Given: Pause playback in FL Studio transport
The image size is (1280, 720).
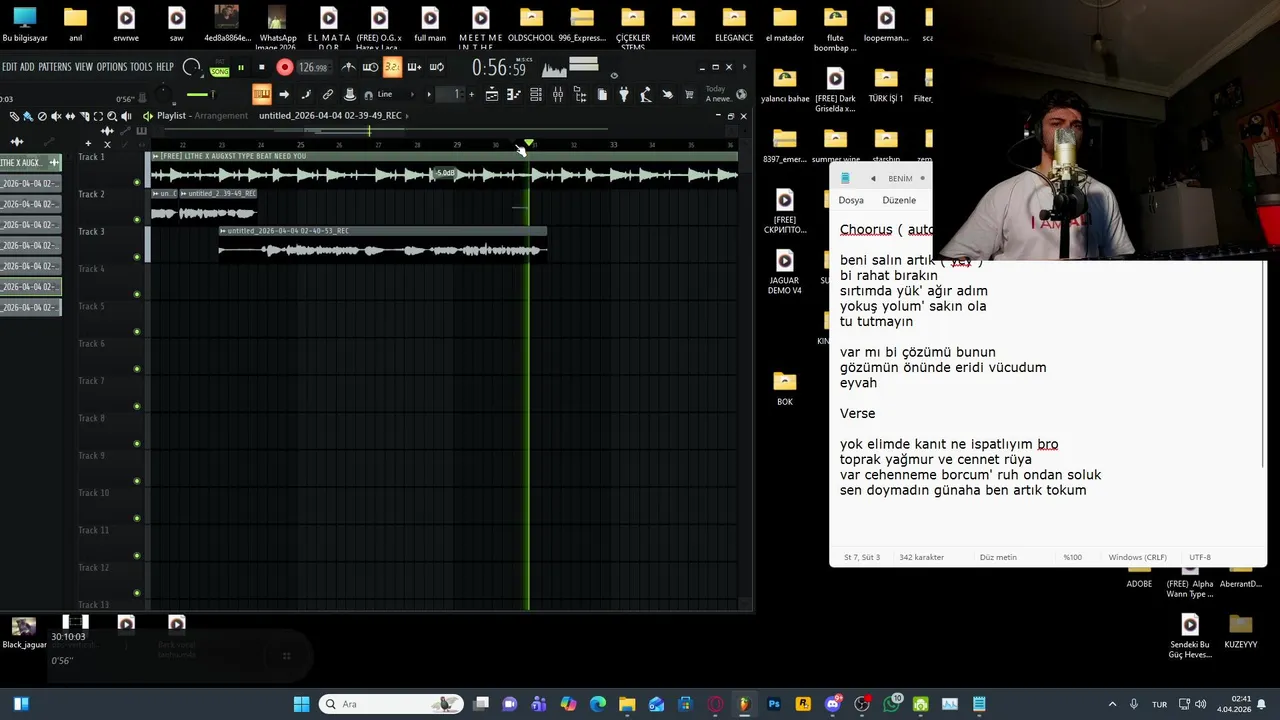Looking at the screenshot, I should click(241, 67).
